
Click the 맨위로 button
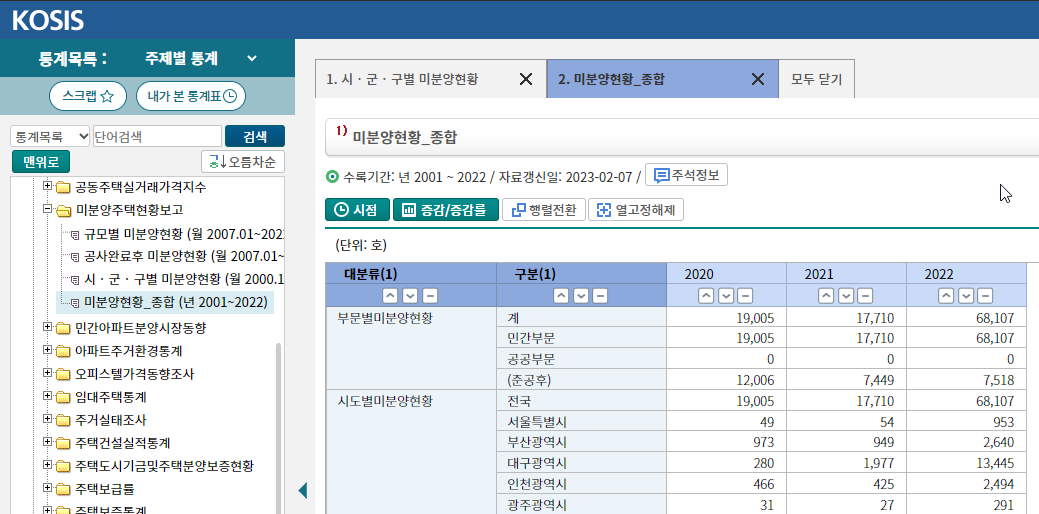(x=40, y=162)
